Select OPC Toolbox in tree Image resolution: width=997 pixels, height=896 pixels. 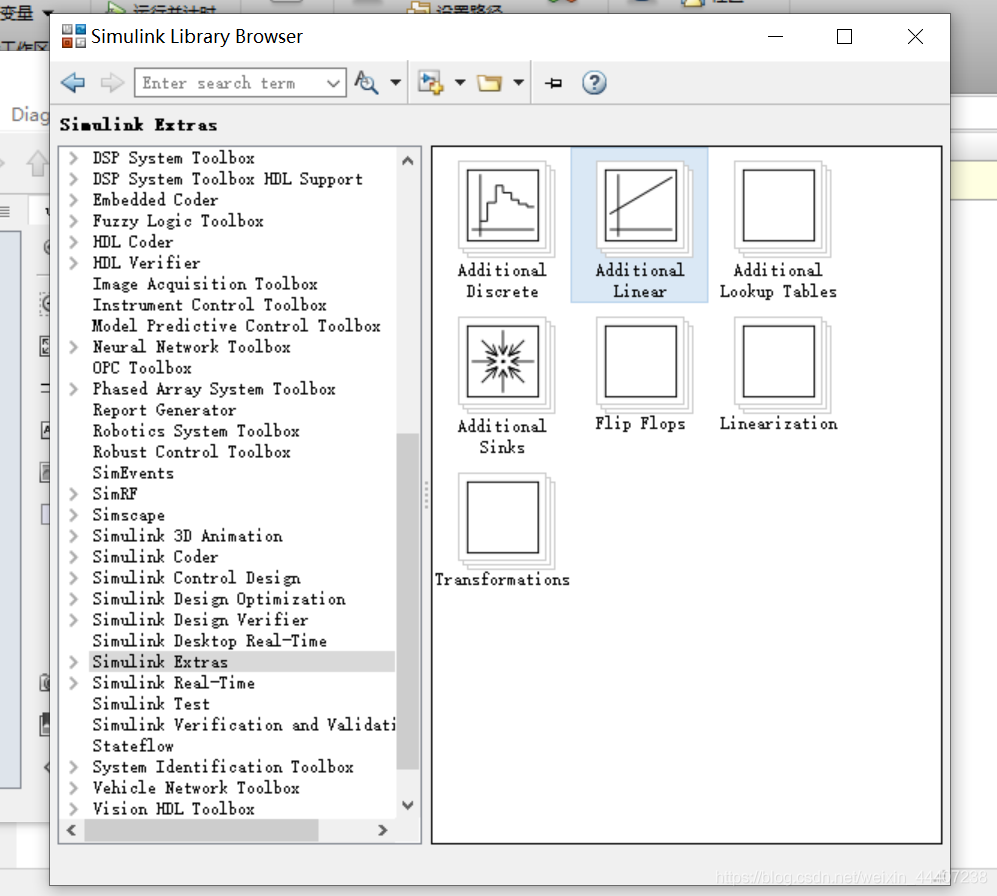click(142, 368)
